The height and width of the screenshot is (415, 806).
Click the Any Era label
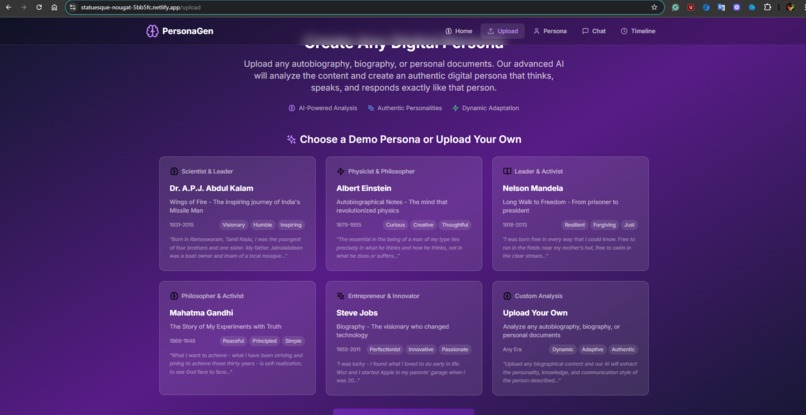512,349
